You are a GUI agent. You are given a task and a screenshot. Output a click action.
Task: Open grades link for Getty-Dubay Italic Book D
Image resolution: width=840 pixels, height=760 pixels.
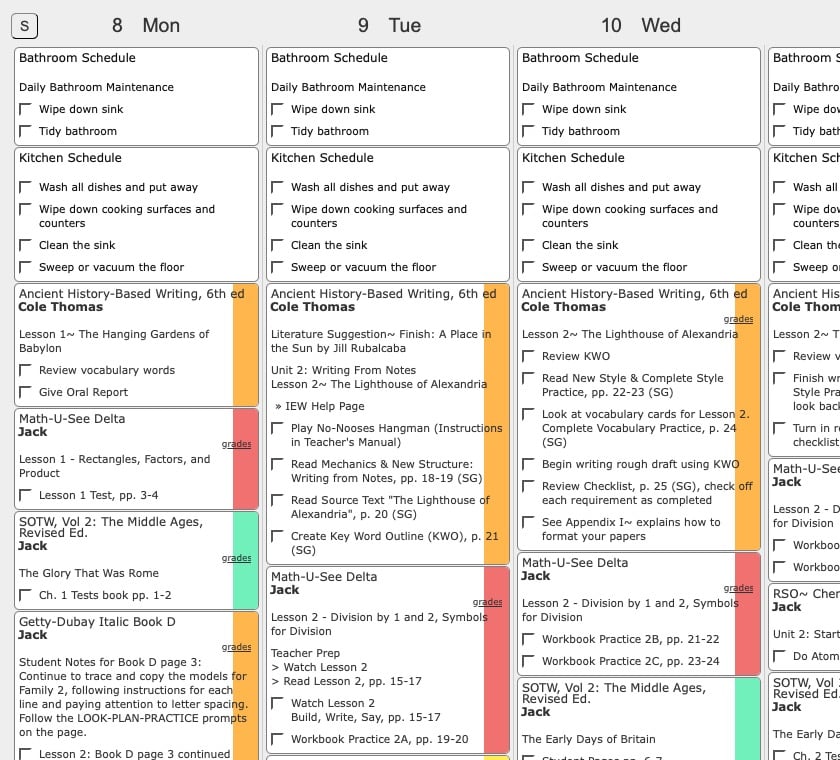[x=236, y=647]
